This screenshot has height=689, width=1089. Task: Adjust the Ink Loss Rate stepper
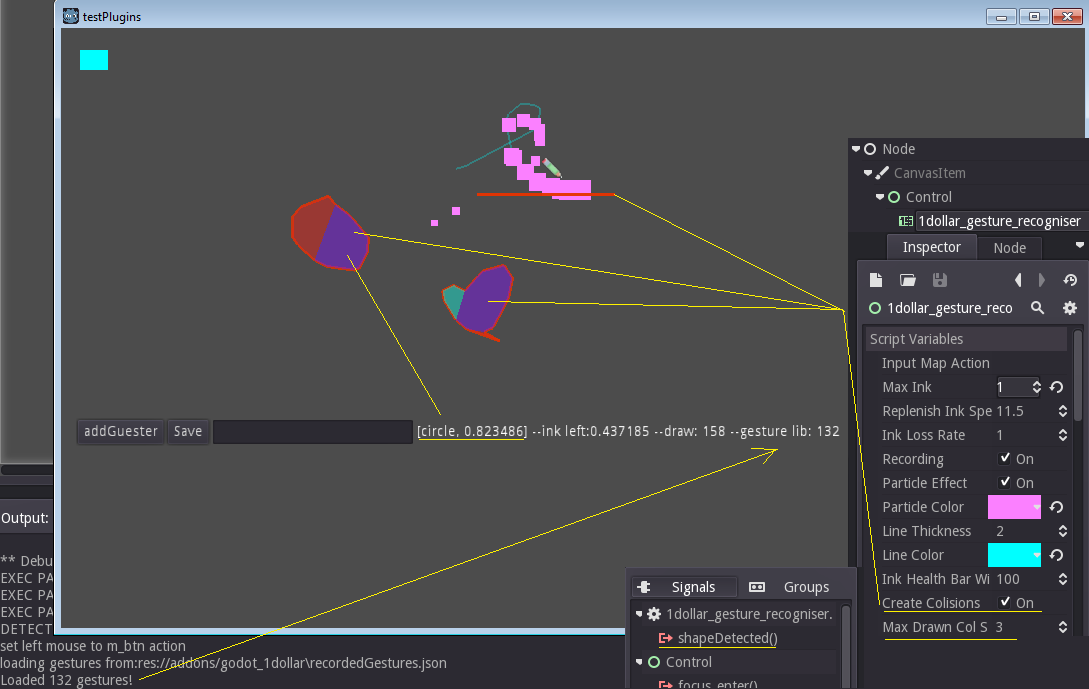pyautogui.click(x=1063, y=435)
